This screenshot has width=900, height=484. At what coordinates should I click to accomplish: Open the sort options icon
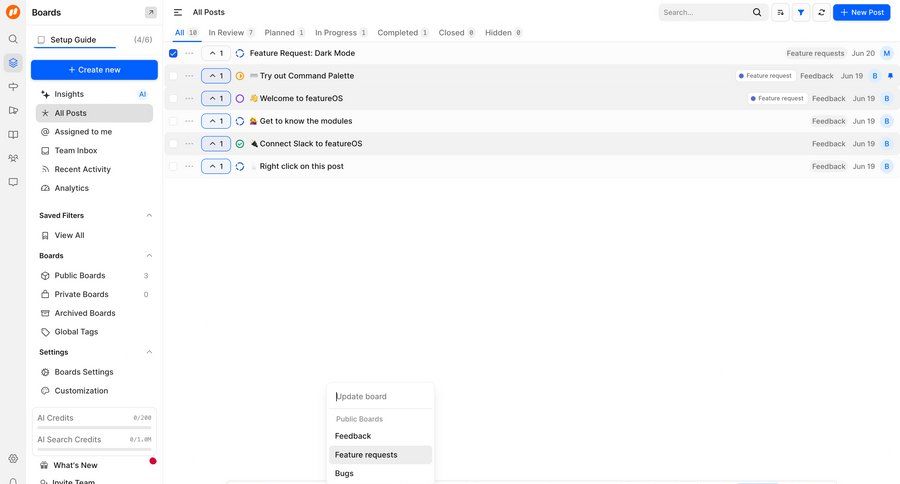(x=780, y=12)
